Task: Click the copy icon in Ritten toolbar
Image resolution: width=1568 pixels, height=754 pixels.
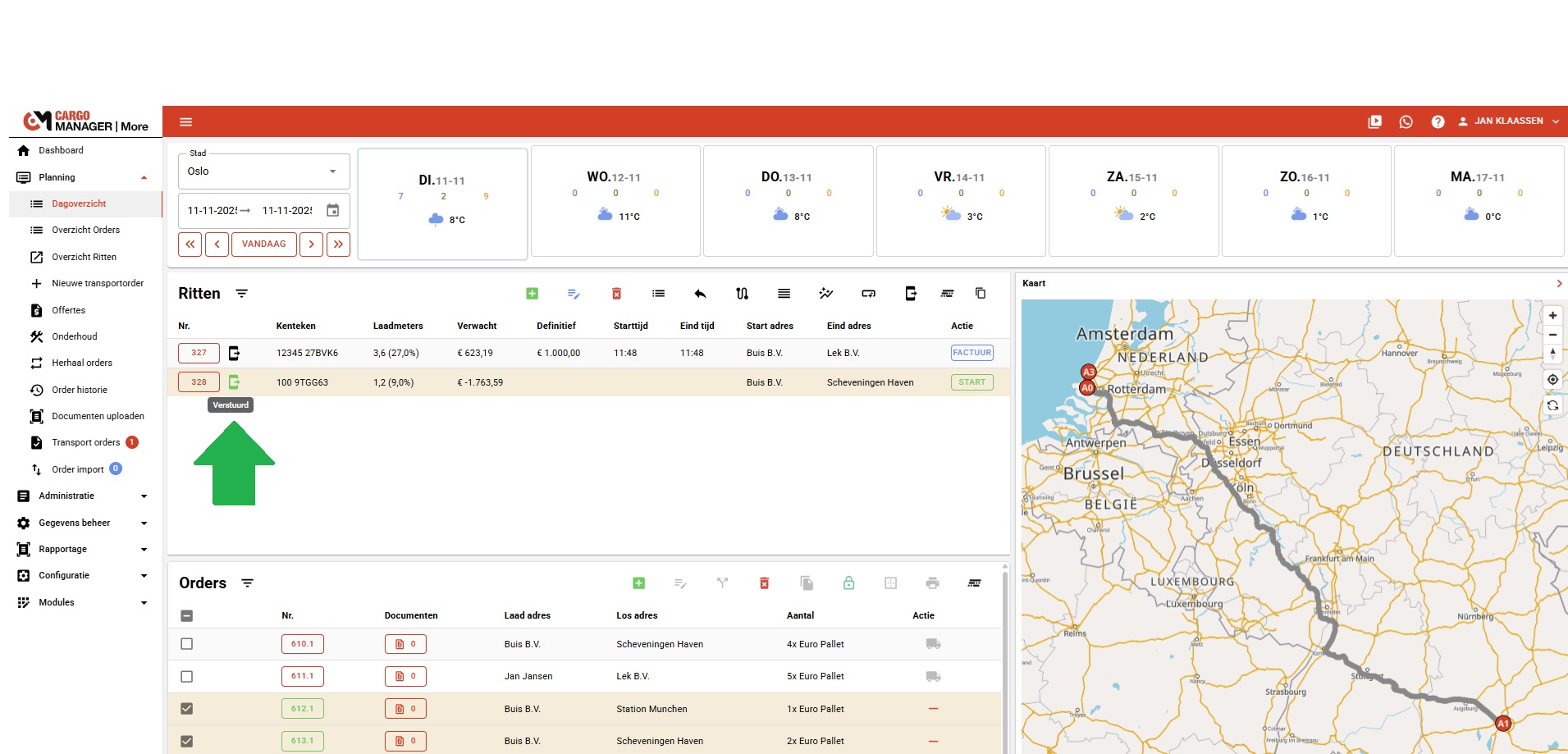Action: pyautogui.click(x=980, y=293)
